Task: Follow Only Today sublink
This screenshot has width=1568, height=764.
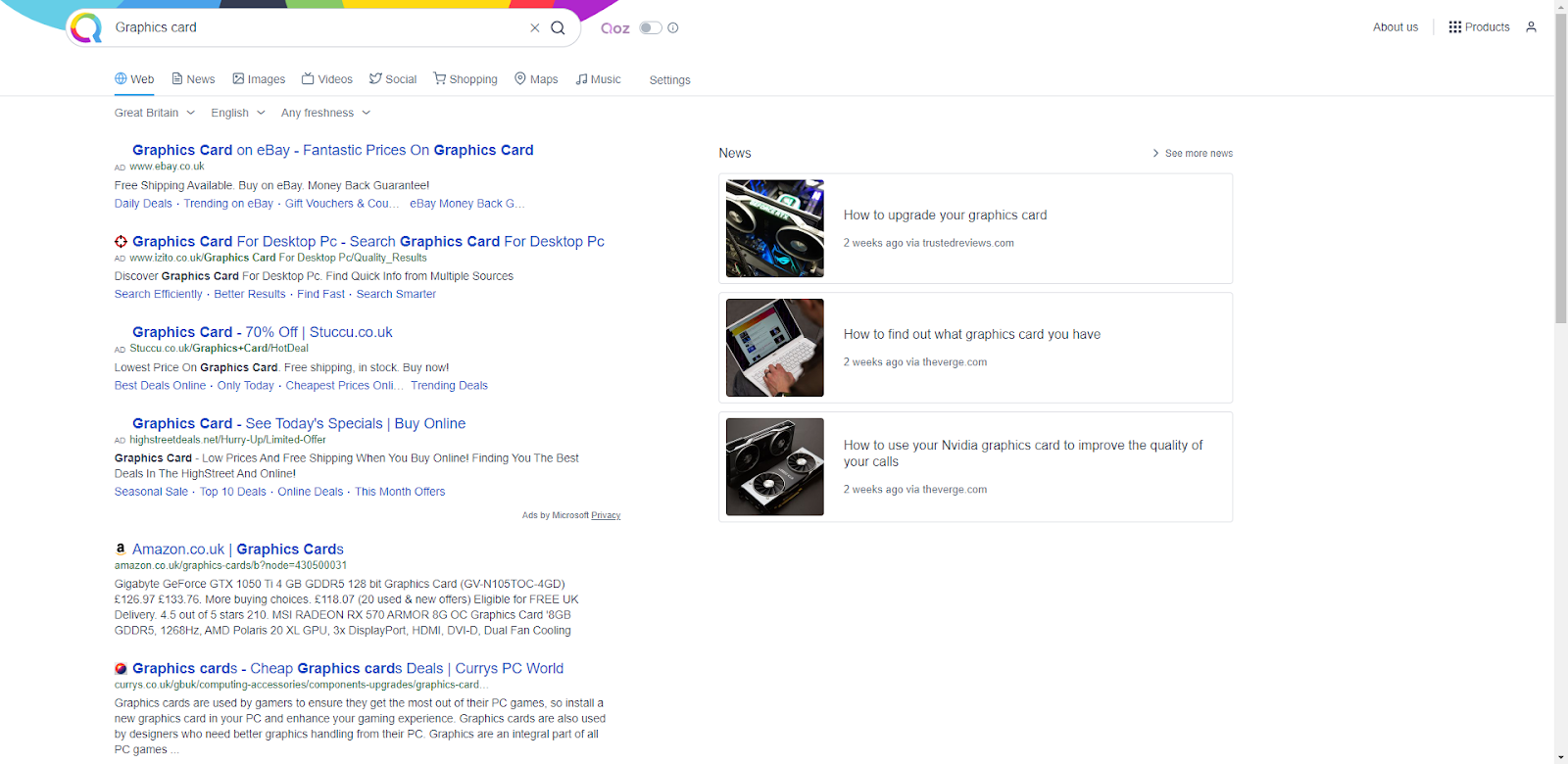Action: (246, 386)
